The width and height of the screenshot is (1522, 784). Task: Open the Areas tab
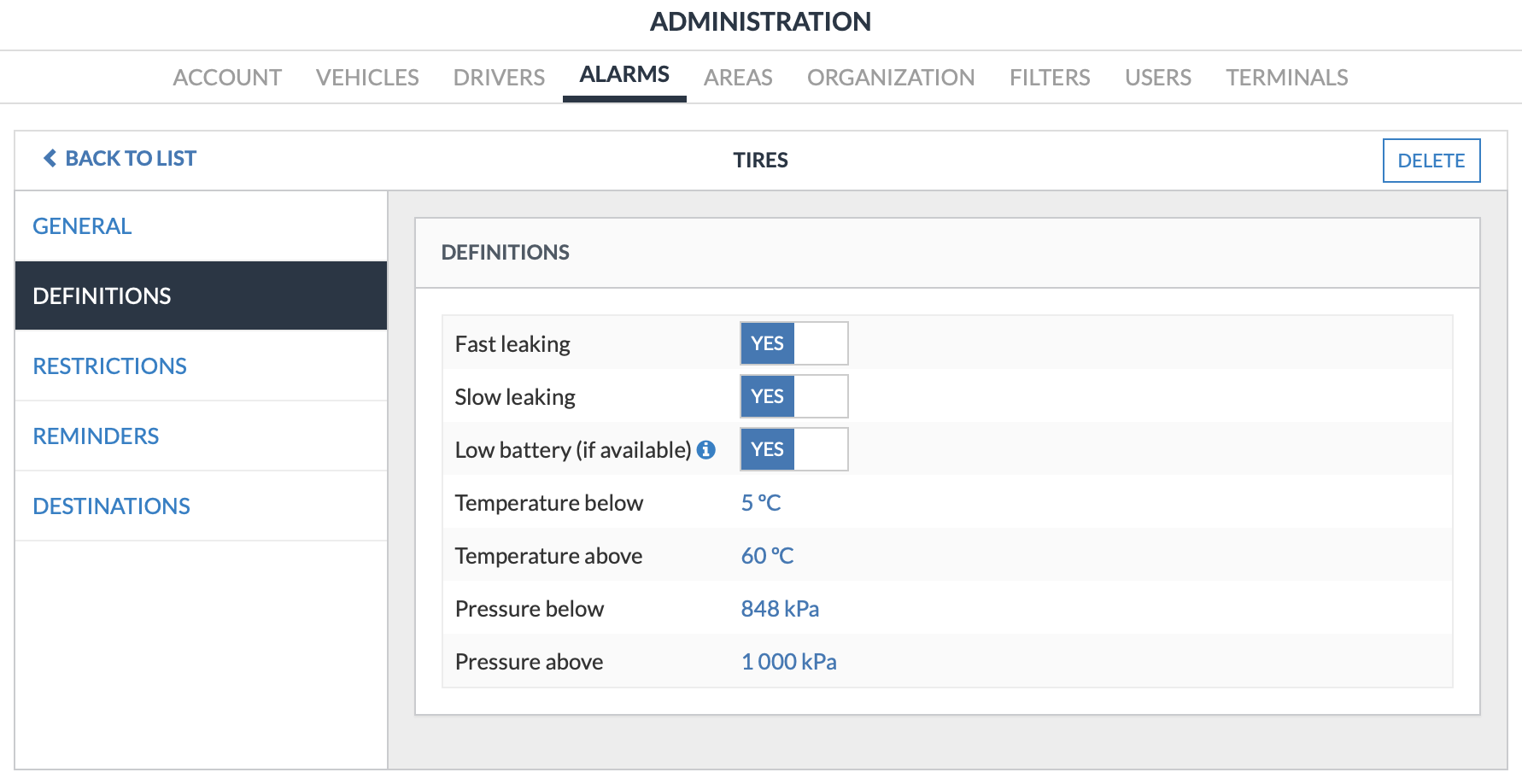pyautogui.click(x=738, y=78)
